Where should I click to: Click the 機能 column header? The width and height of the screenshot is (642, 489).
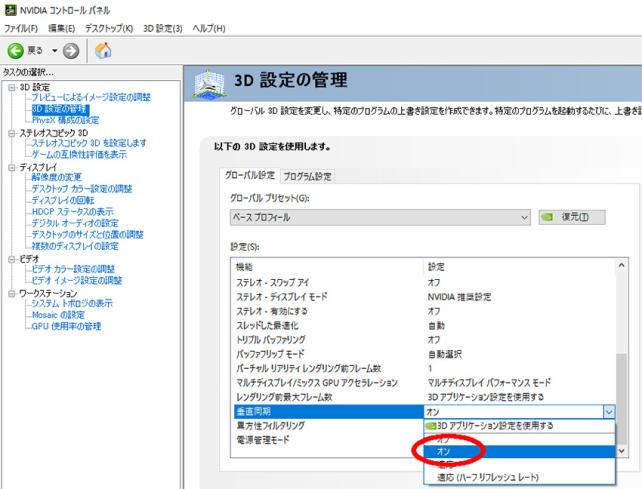(328, 267)
